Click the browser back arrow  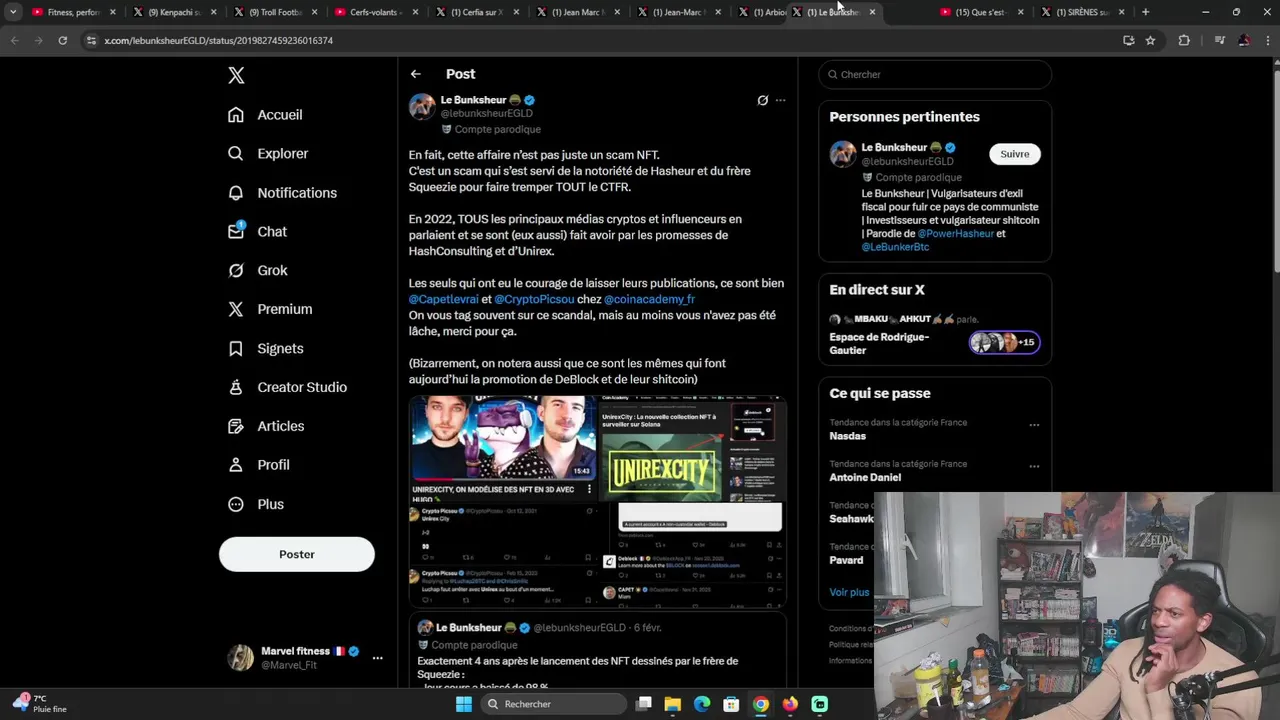[x=14, y=40]
